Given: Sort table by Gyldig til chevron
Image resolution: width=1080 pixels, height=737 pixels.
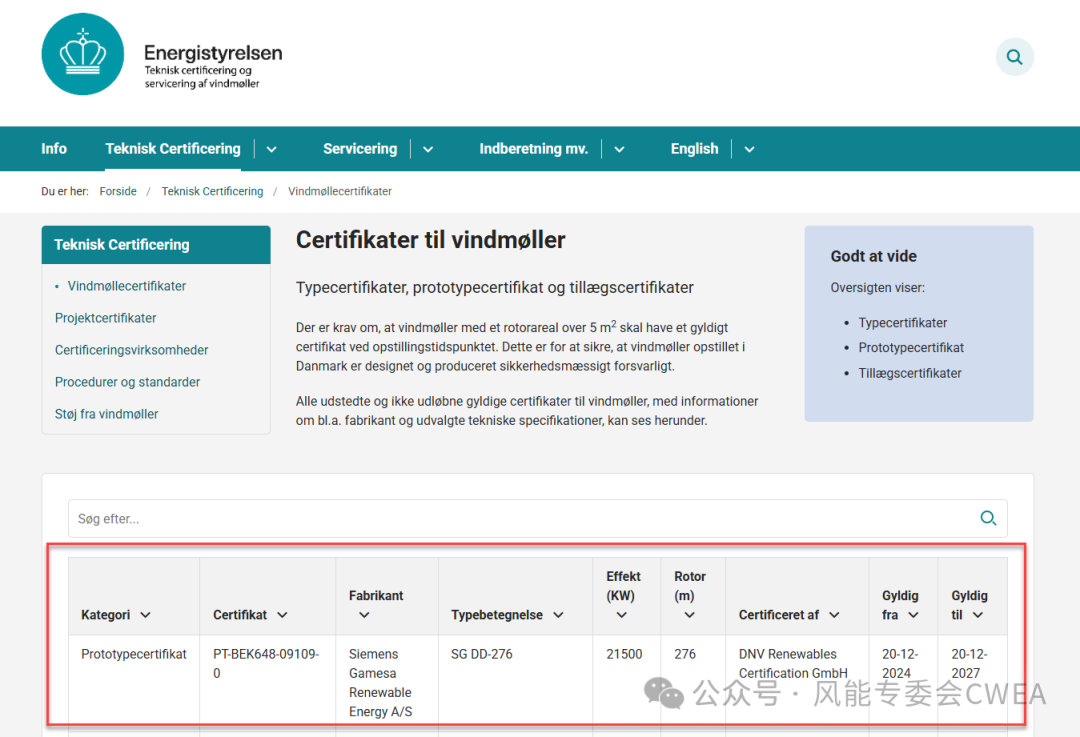Looking at the screenshot, I should coord(978,615).
